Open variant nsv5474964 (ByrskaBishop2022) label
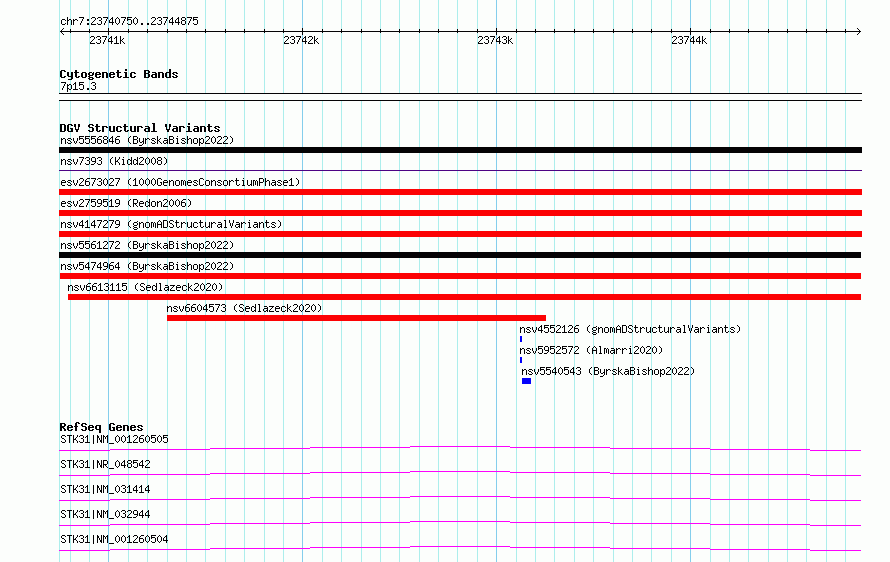The width and height of the screenshot is (890, 562). (x=147, y=266)
